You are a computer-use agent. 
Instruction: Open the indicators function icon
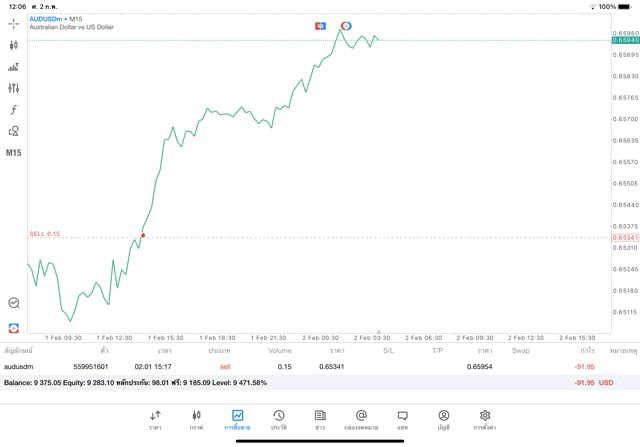(13, 110)
